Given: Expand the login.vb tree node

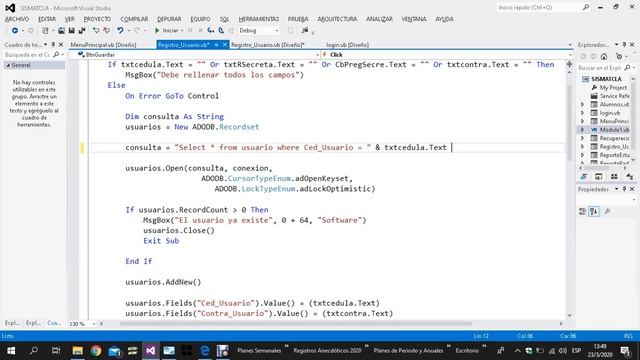Looking at the screenshot, I should 582,113.
